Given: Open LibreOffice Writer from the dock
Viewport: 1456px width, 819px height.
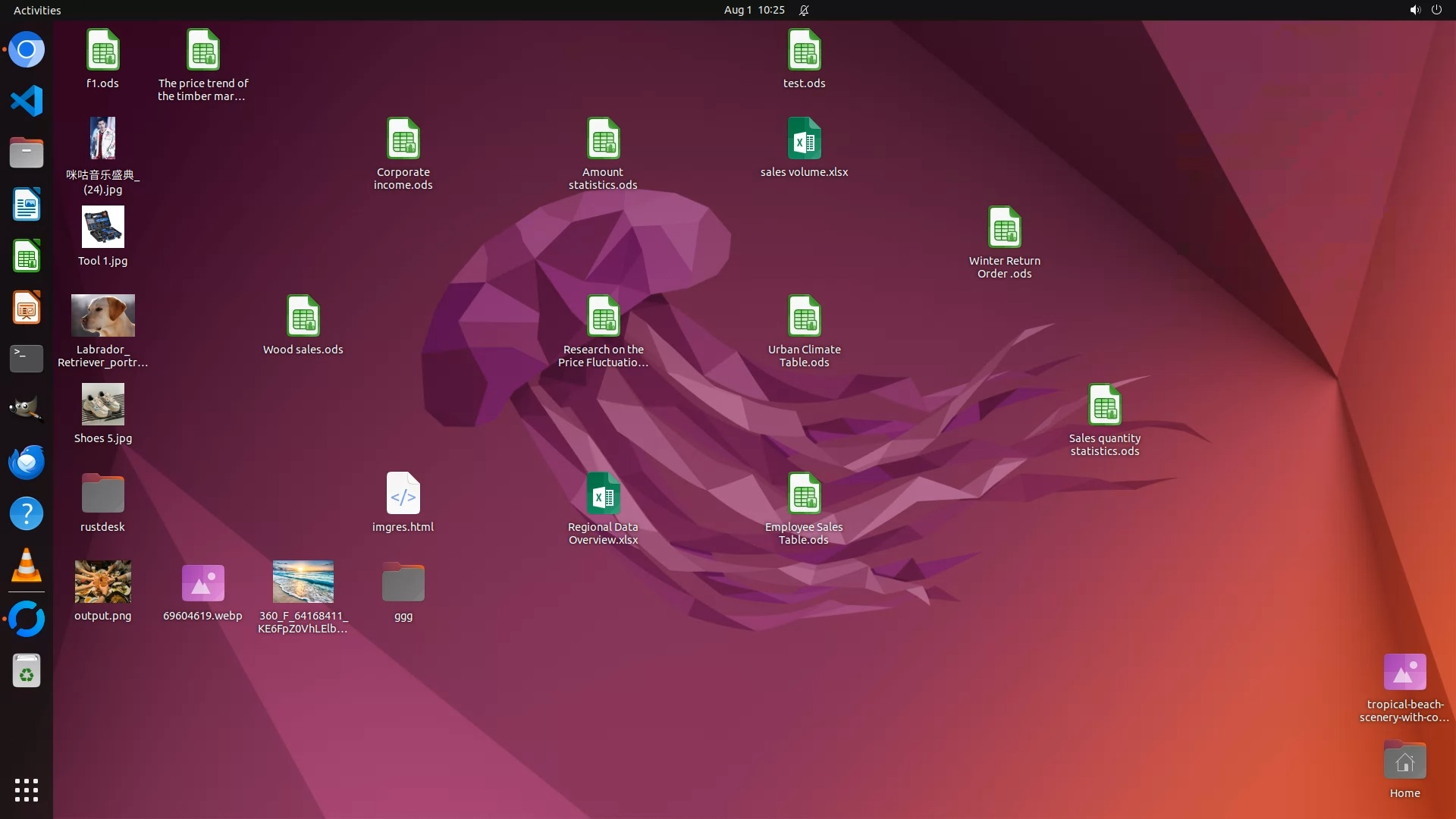Looking at the screenshot, I should click(x=27, y=204).
